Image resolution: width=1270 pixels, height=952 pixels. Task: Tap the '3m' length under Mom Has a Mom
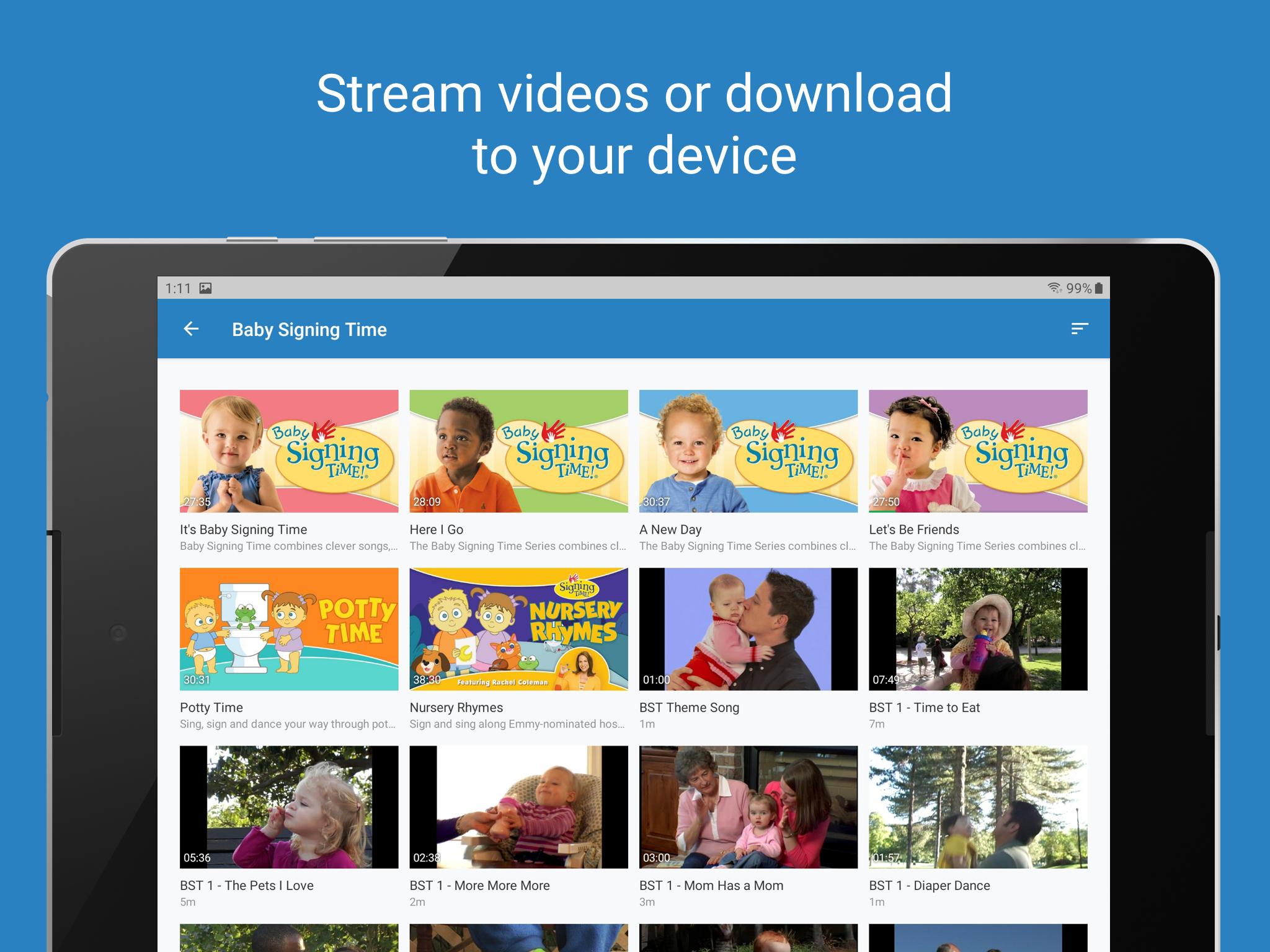pos(647,902)
